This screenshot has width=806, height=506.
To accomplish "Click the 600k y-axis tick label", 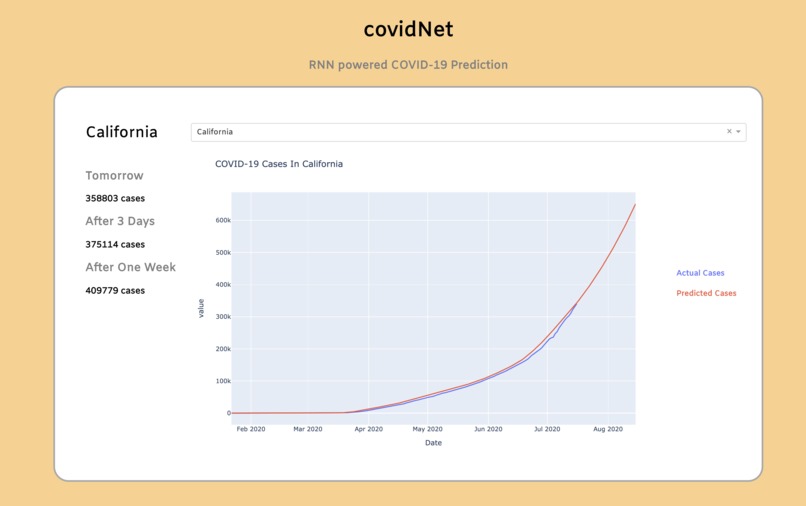I will coord(223,220).
